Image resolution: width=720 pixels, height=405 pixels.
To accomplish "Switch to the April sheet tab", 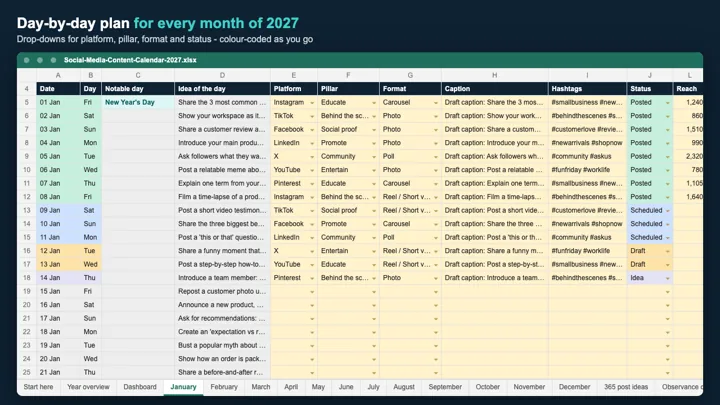I will coord(291,387).
